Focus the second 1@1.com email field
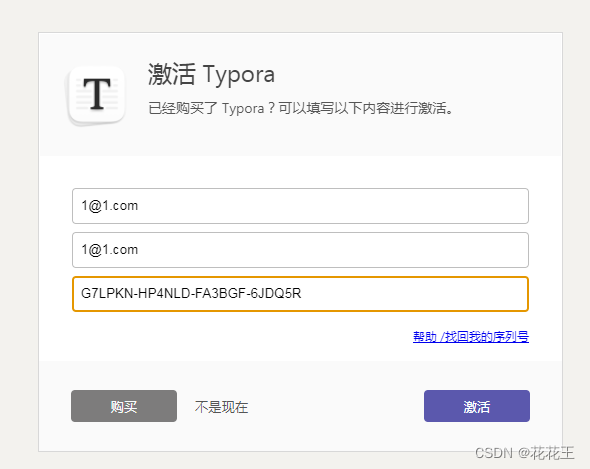 (x=300, y=250)
